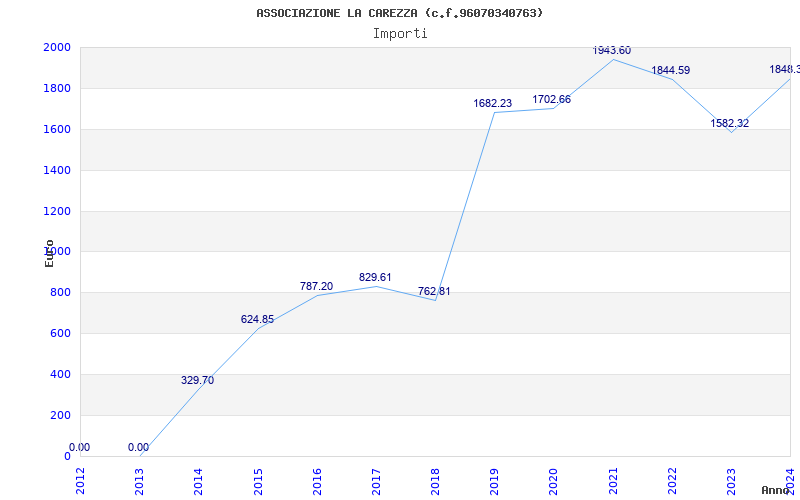This screenshot has height=500, width=800.
Task: Click the 2021 x-axis year label
Action: (613, 481)
